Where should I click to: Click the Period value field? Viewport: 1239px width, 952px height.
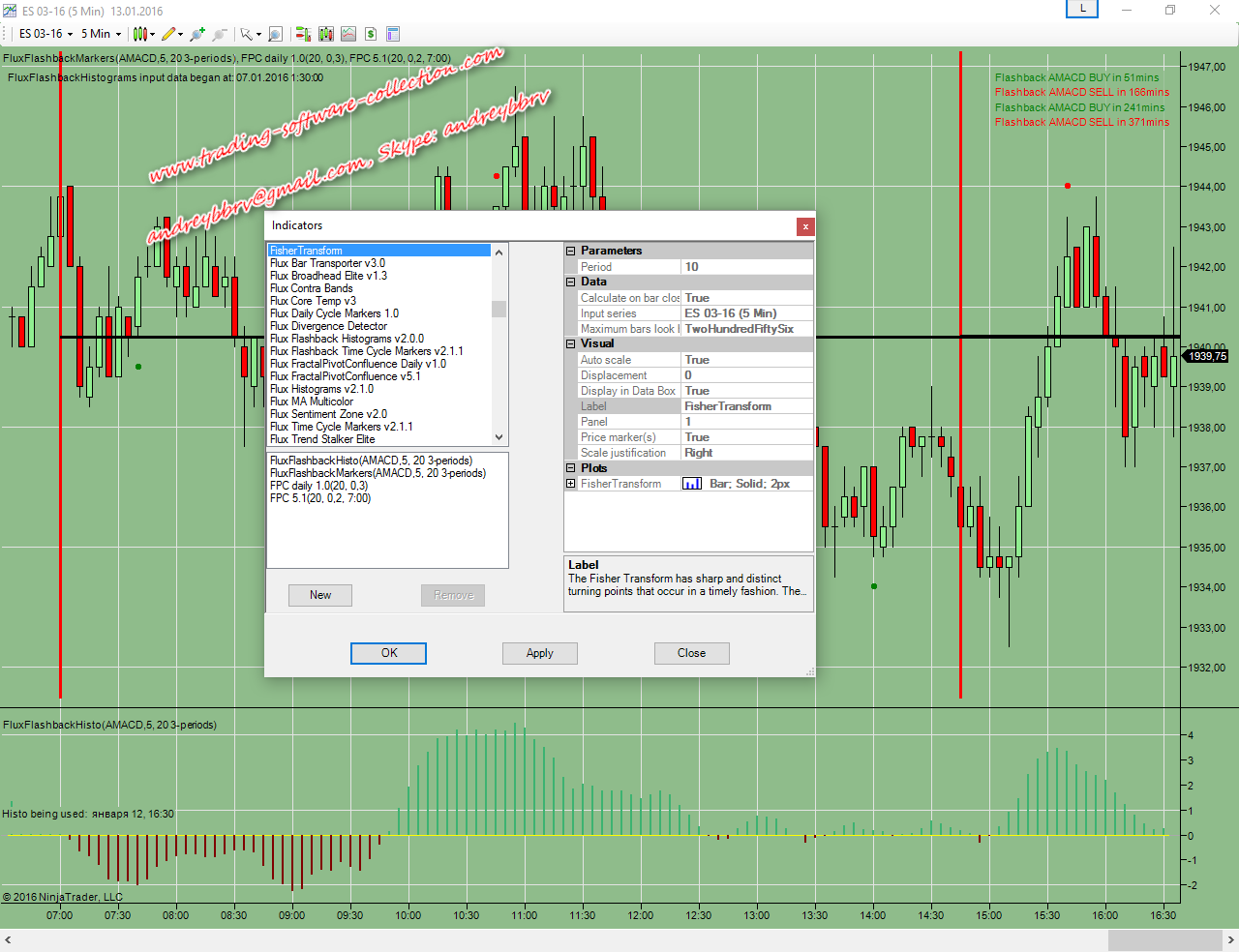[x=746, y=267]
